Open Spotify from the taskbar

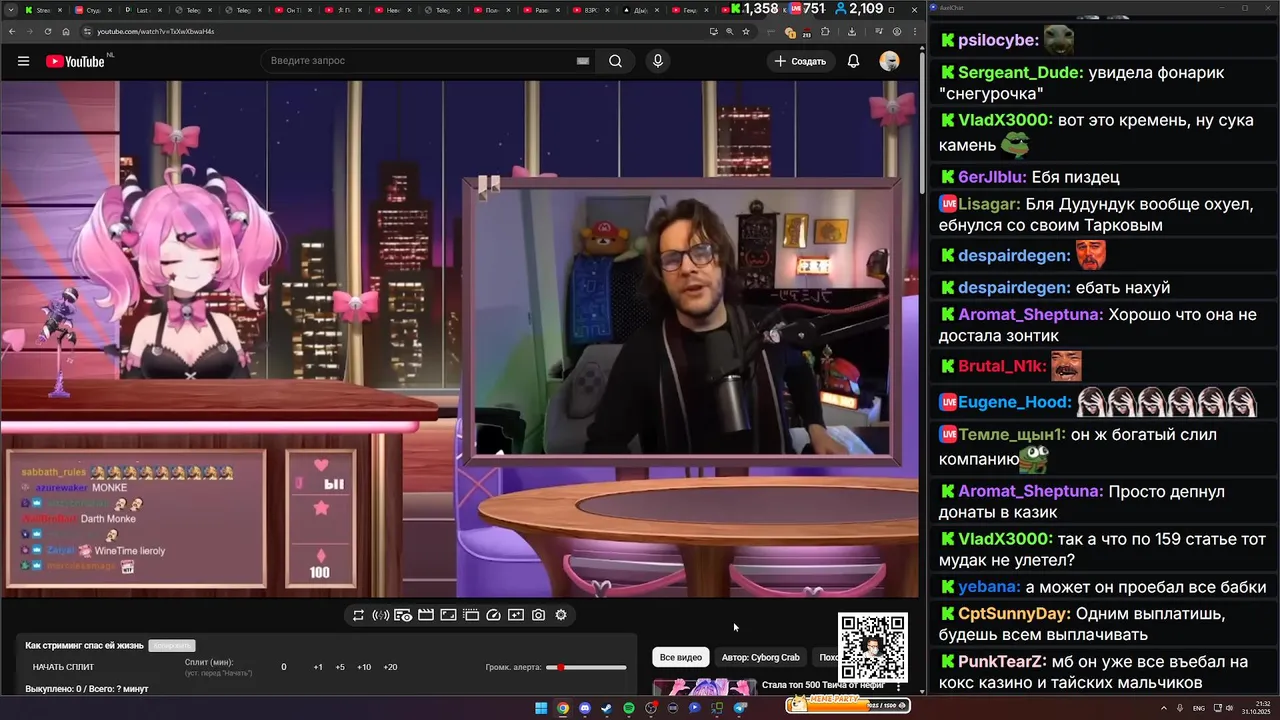[x=628, y=708]
